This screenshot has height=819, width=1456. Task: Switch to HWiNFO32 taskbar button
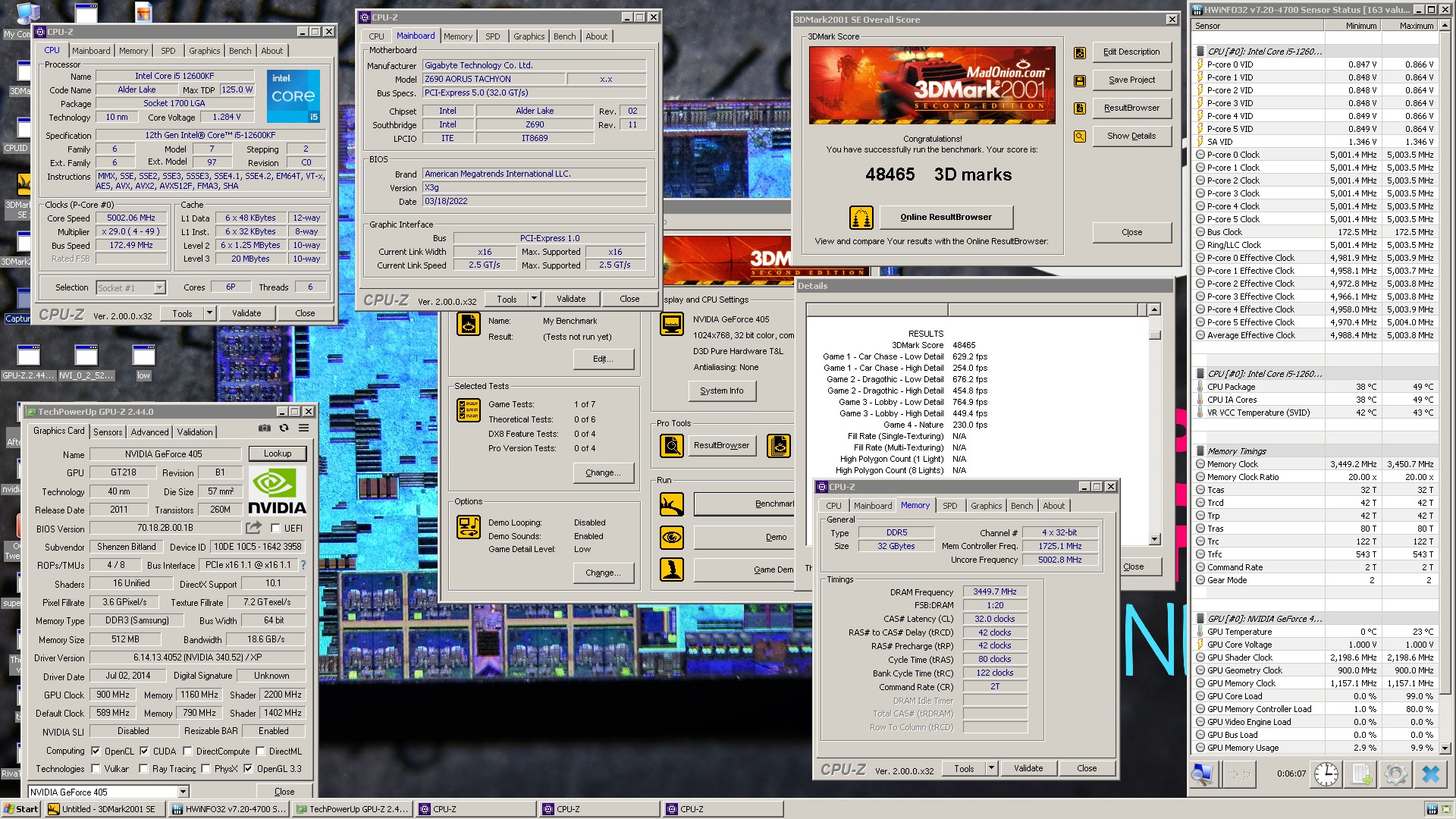(x=228, y=809)
